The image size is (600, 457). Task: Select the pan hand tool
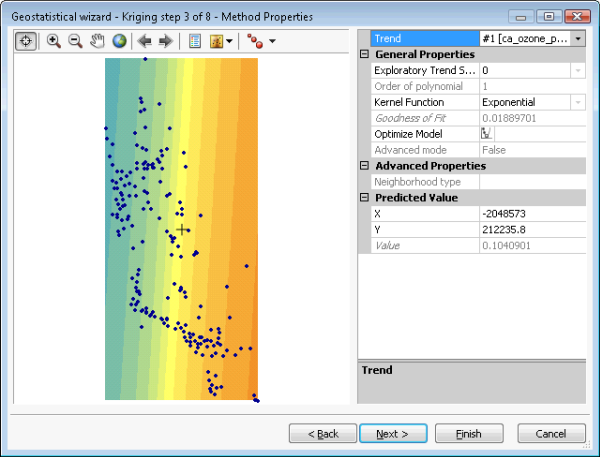click(98, 41)
